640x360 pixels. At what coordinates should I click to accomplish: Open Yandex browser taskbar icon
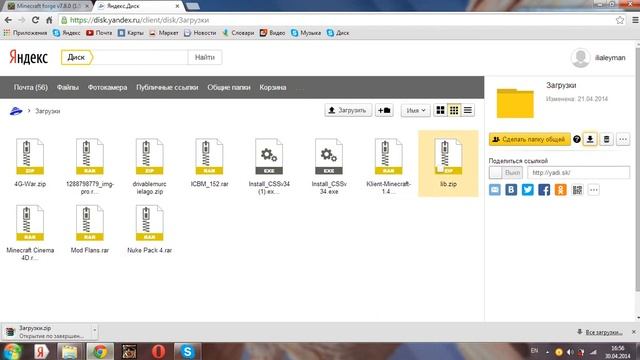point(40,351)
